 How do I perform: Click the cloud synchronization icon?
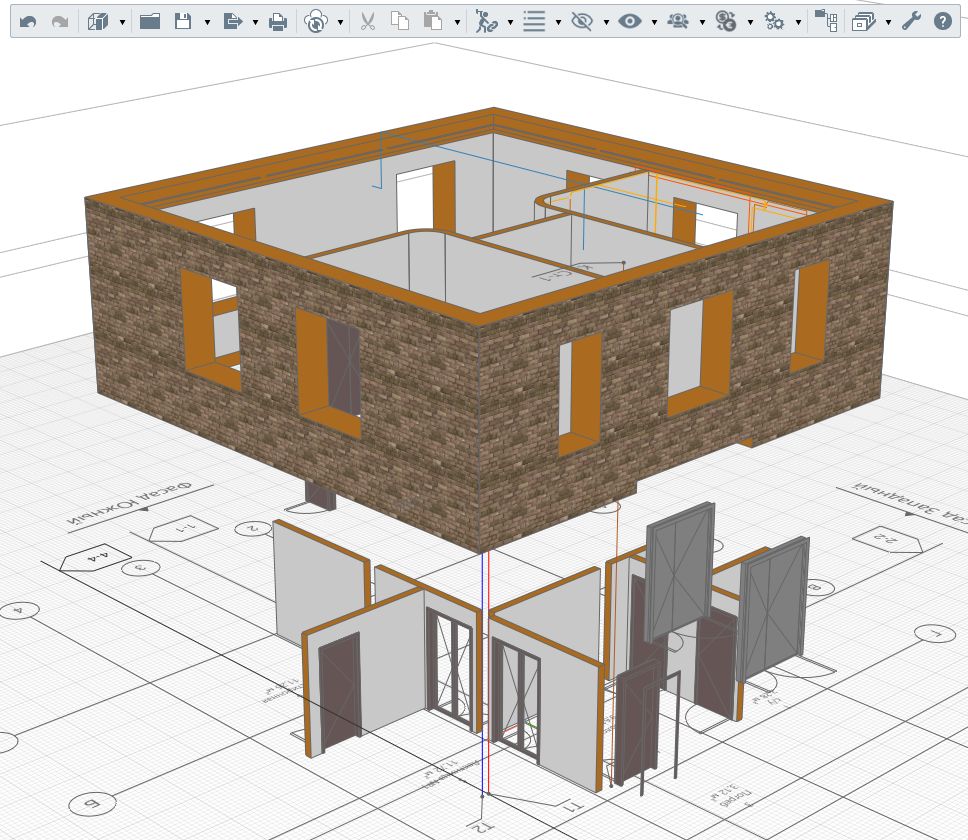[316, 22]
